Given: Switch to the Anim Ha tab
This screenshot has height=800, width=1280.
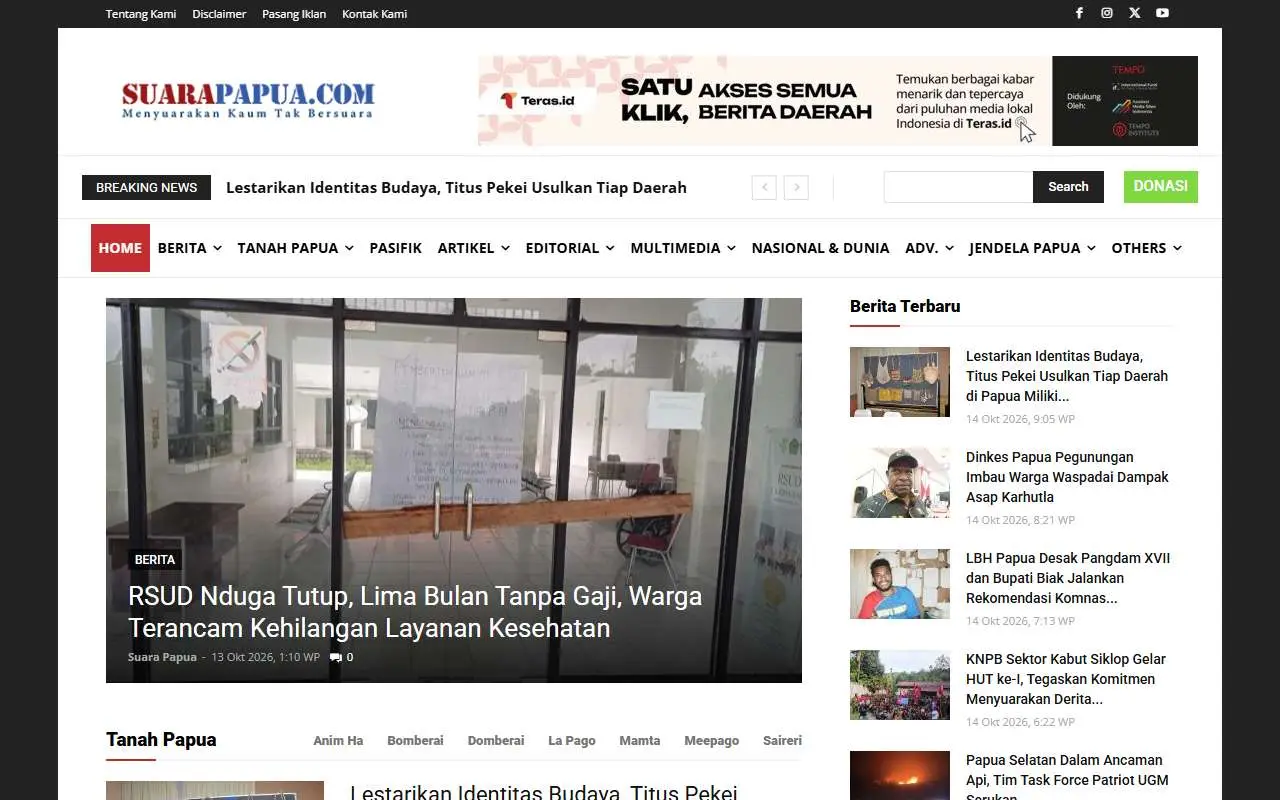Looking at the screenshot, I should 338,741.
